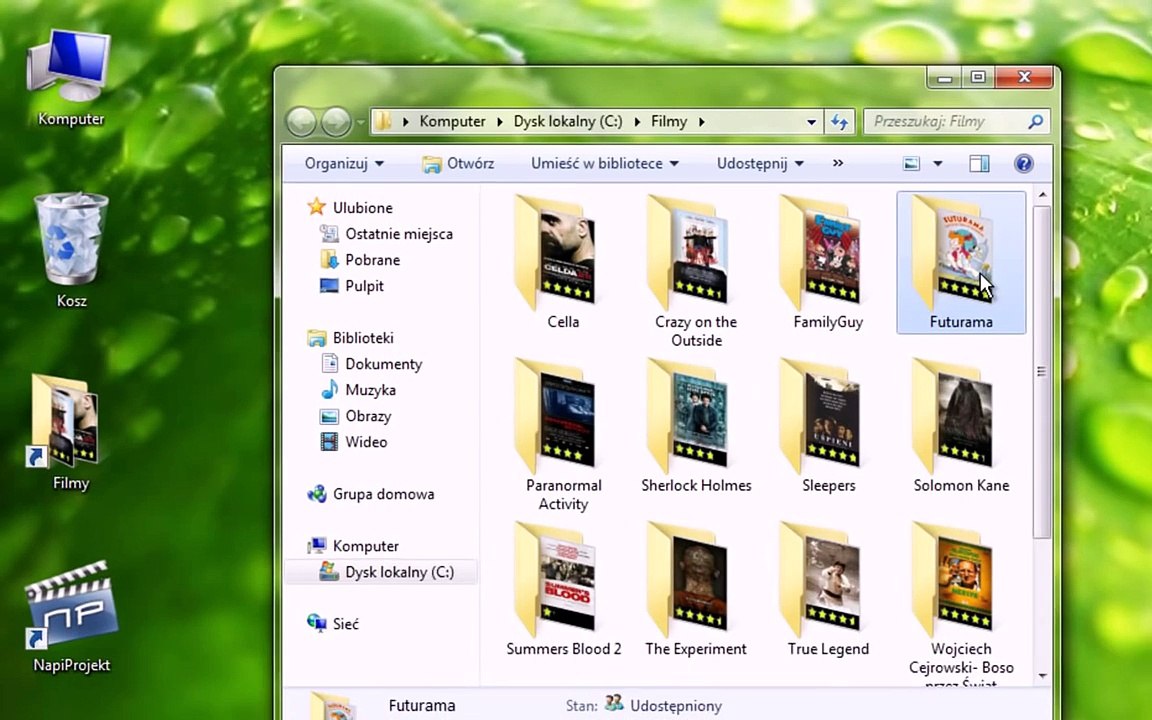The width and height of the screenshot is (1152, 720).
Task: Click the refresh button in address bar
Action: (840, 122)
